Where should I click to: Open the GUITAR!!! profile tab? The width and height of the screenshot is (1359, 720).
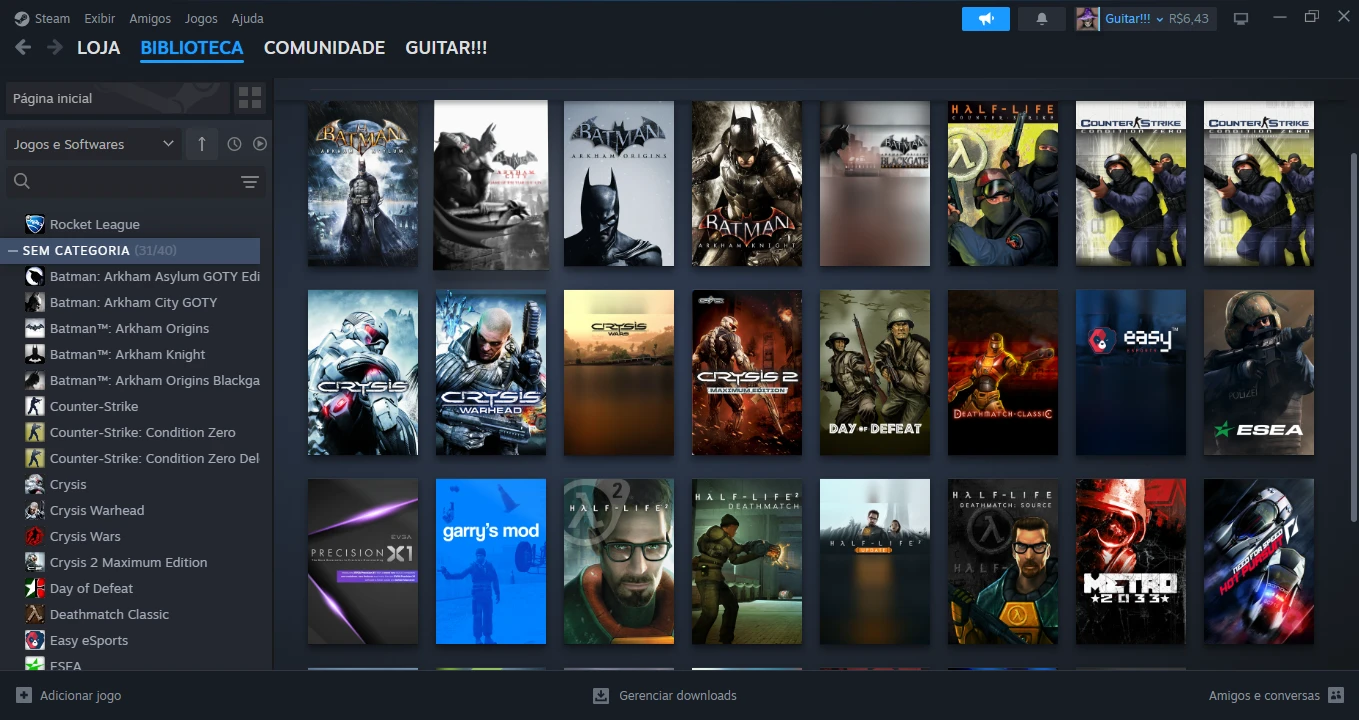[446, 48]
